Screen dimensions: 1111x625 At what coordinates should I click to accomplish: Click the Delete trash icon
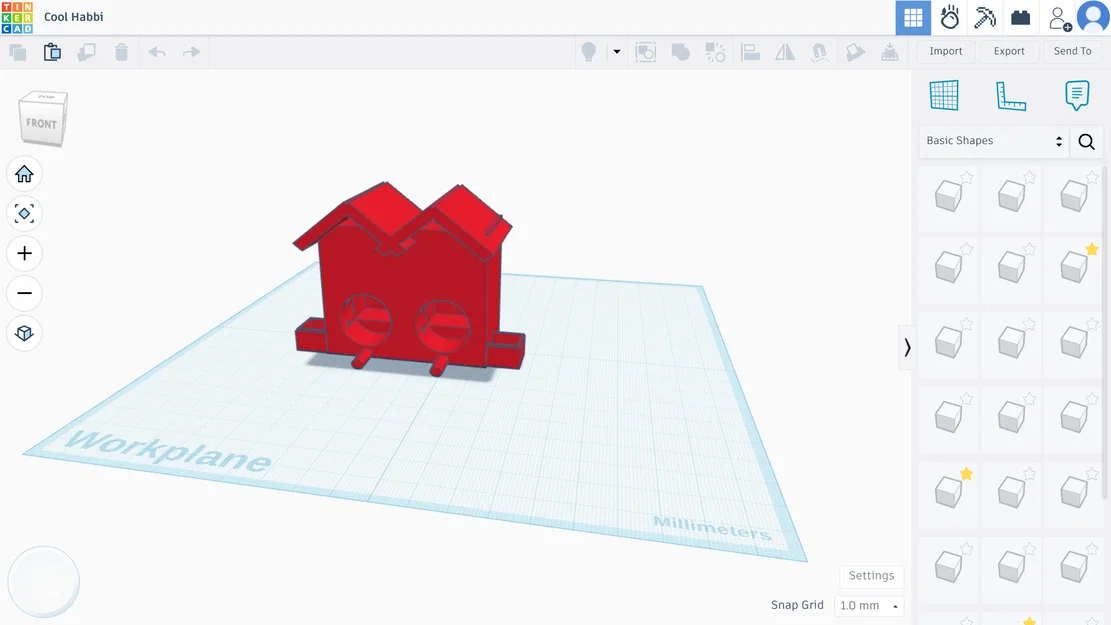point(121,52)
